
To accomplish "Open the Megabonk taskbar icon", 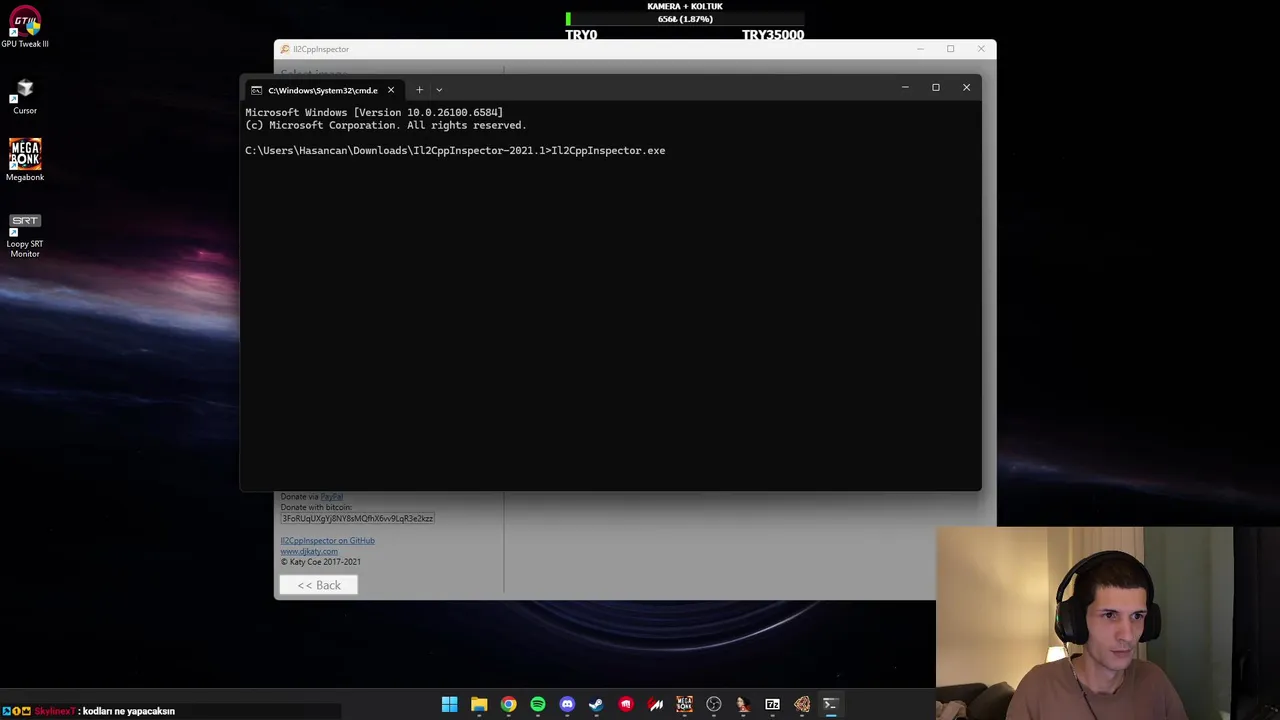I will point(684,704).
